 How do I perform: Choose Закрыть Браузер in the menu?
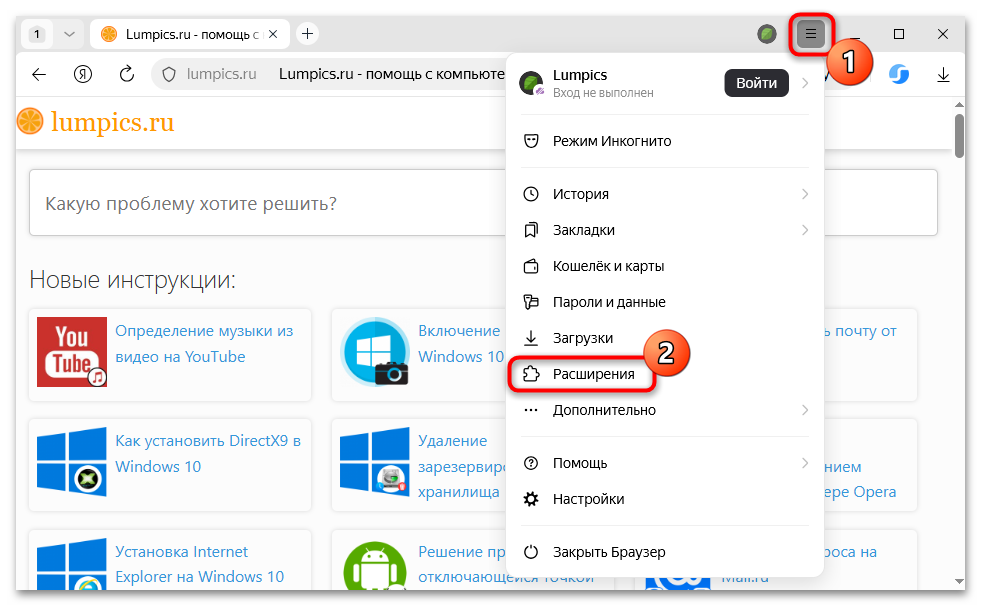click(664, 552)
